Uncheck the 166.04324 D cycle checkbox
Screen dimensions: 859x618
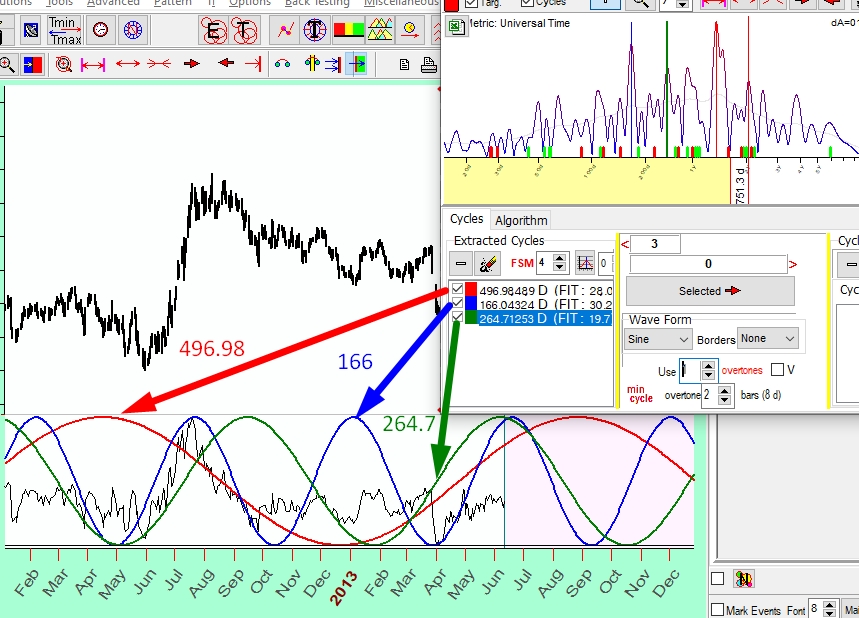458,304
